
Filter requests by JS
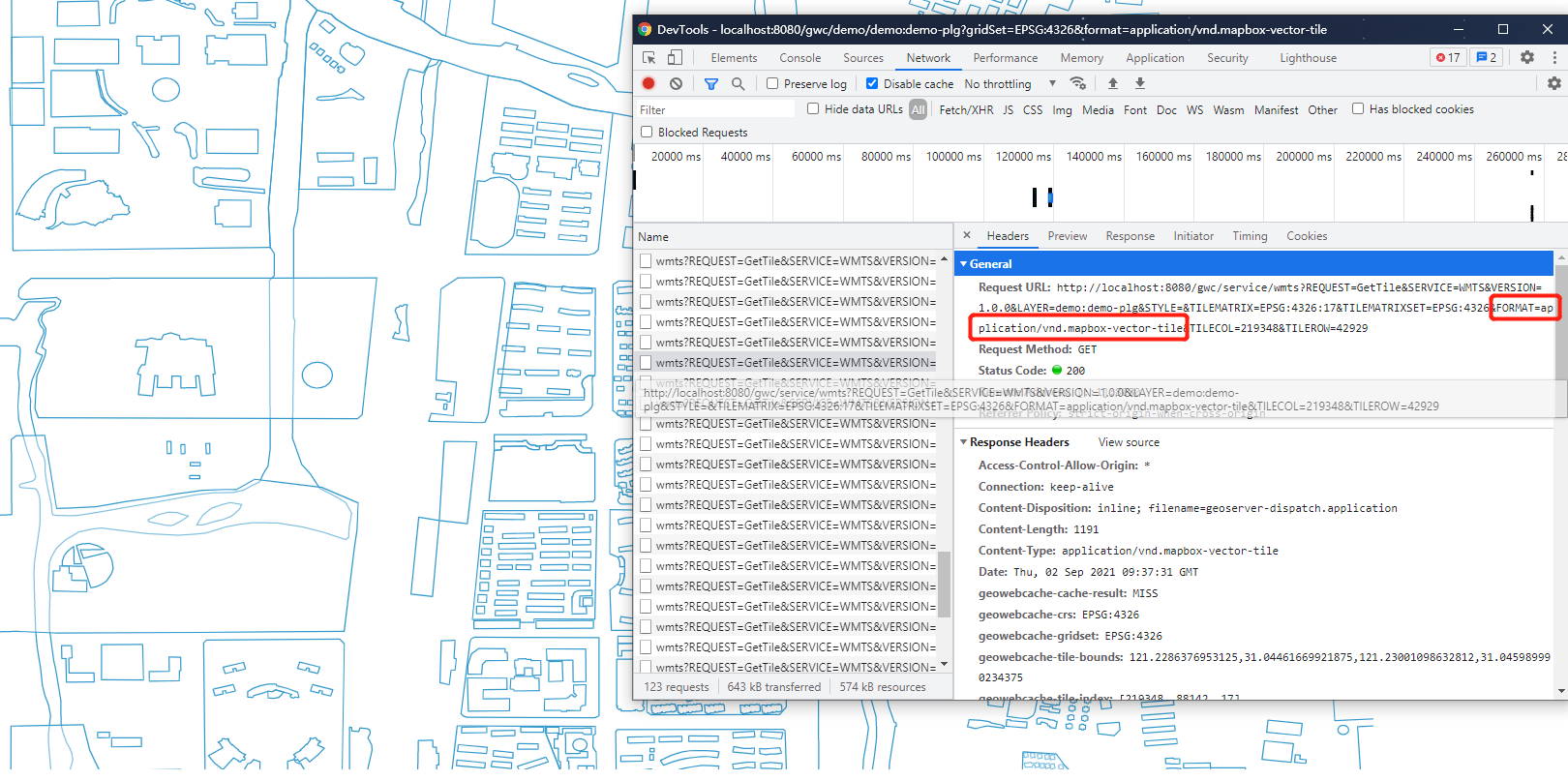[x=1009, y=110]
